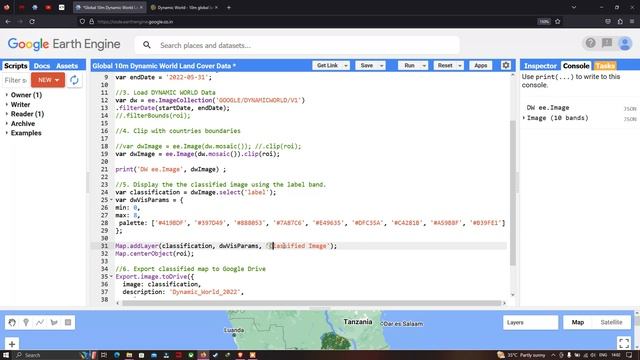View JSON of Image (10 bands) entry
640x360 pixels.
[630, 119]
